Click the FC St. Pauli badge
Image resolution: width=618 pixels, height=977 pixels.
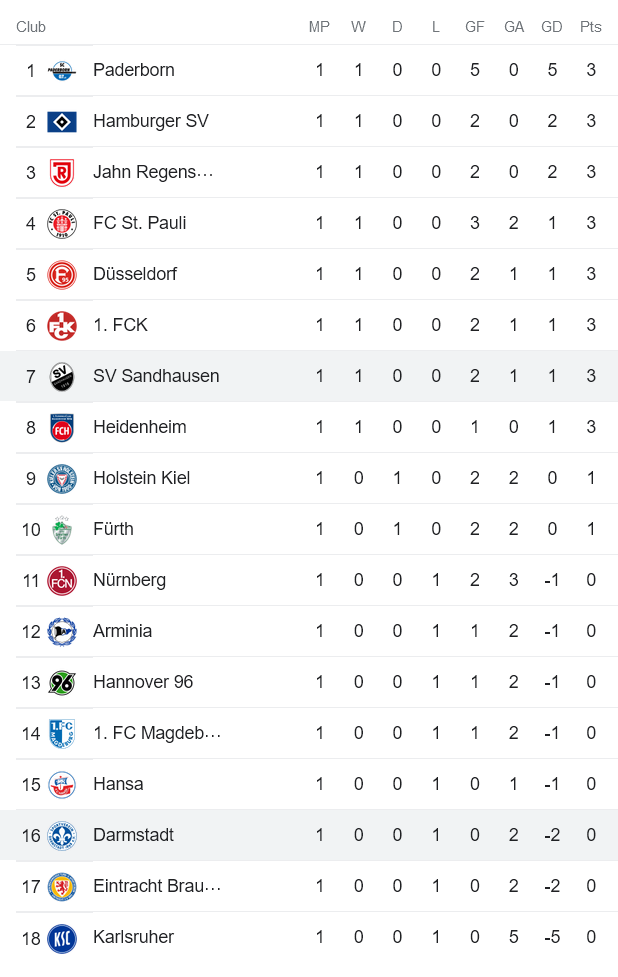[x=60, y=223]
